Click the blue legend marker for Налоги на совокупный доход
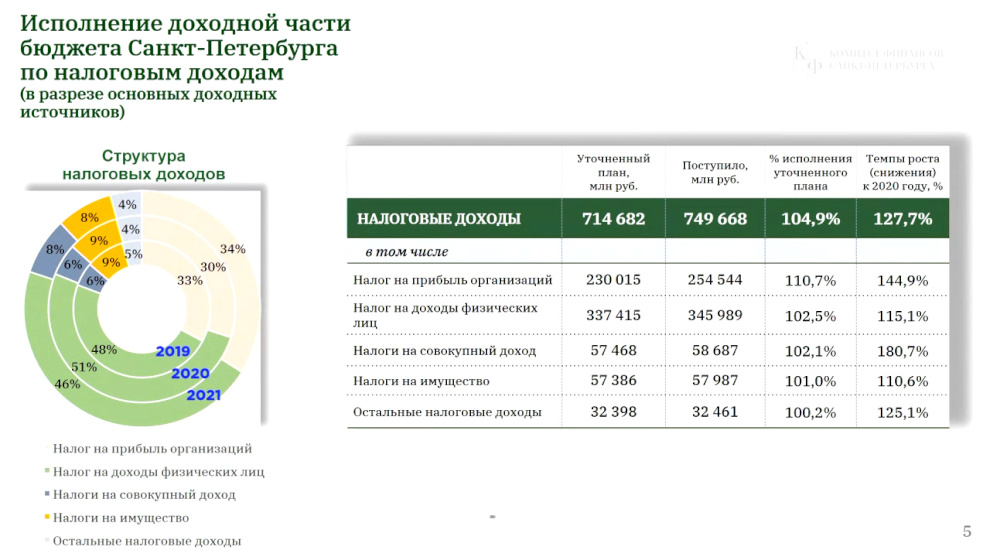 pos(47,494)
